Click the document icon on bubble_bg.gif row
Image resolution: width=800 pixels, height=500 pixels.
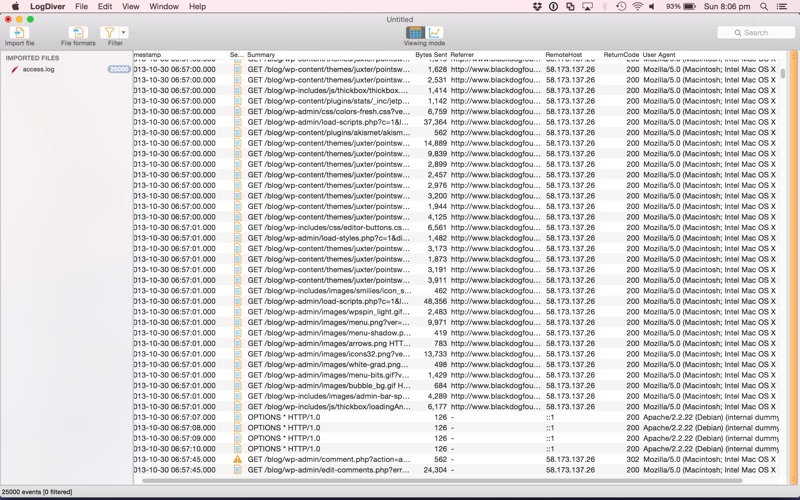pyautogui.click(x=237, y=386)
